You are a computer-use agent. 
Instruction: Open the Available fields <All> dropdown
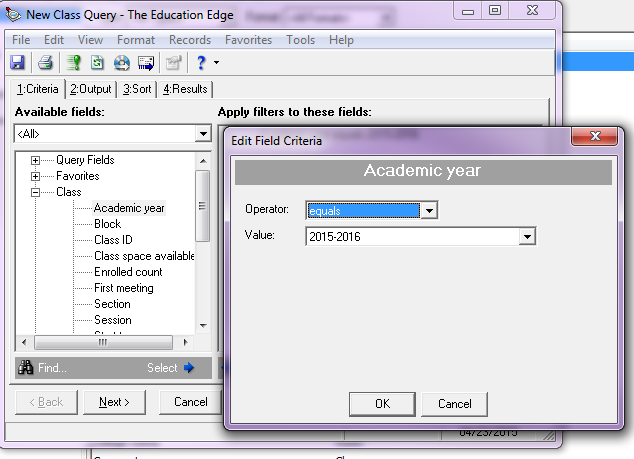[203, 133]
